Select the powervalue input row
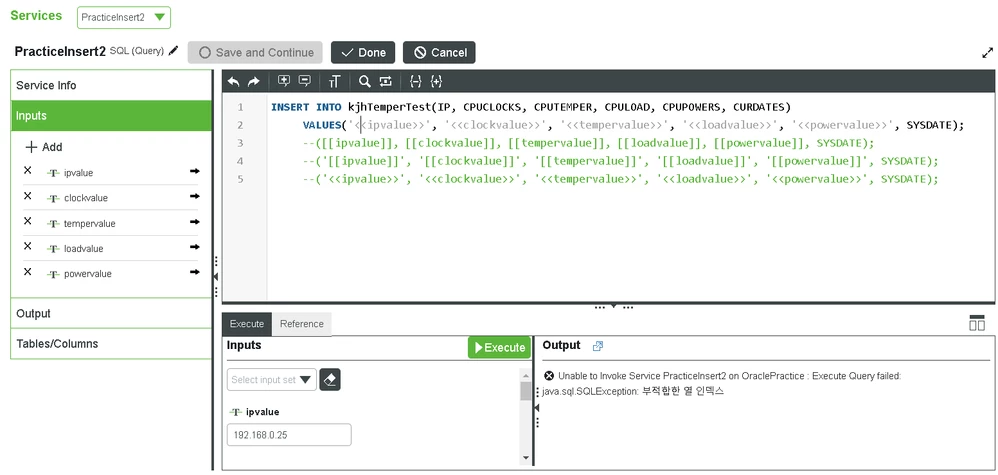This screenshot has width=998, height=475. [x=111, y=274]
